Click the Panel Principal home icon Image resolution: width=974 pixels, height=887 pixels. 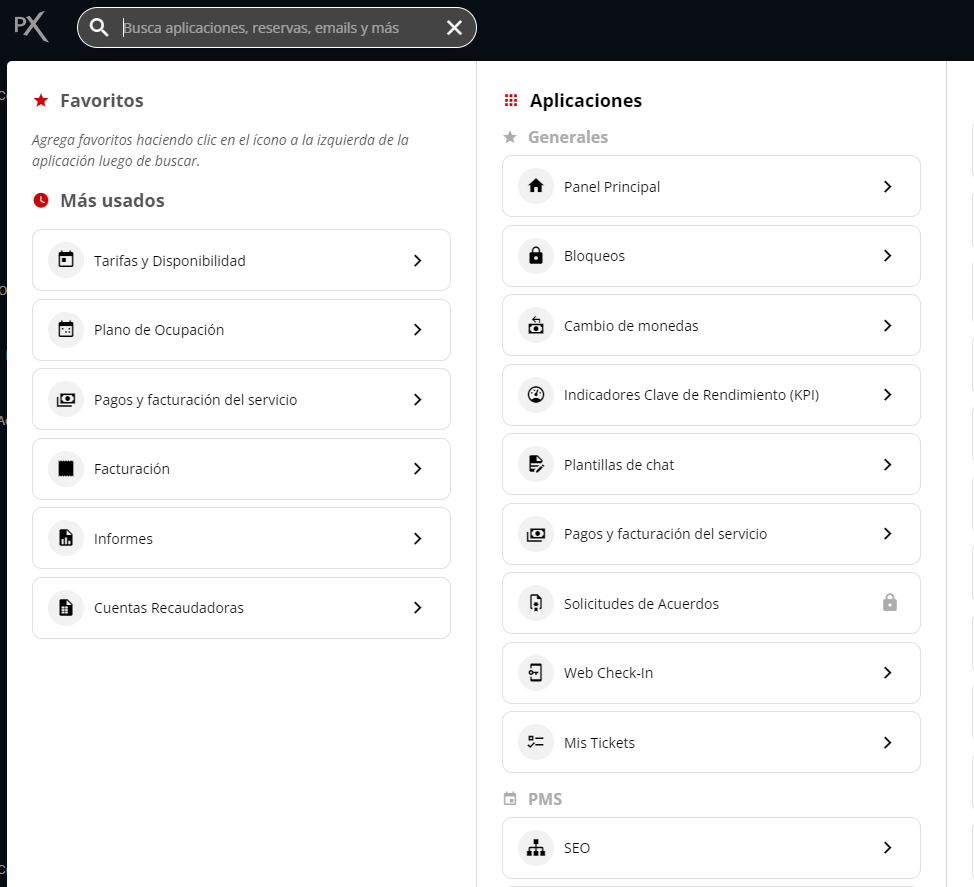[x=536, y=186]
